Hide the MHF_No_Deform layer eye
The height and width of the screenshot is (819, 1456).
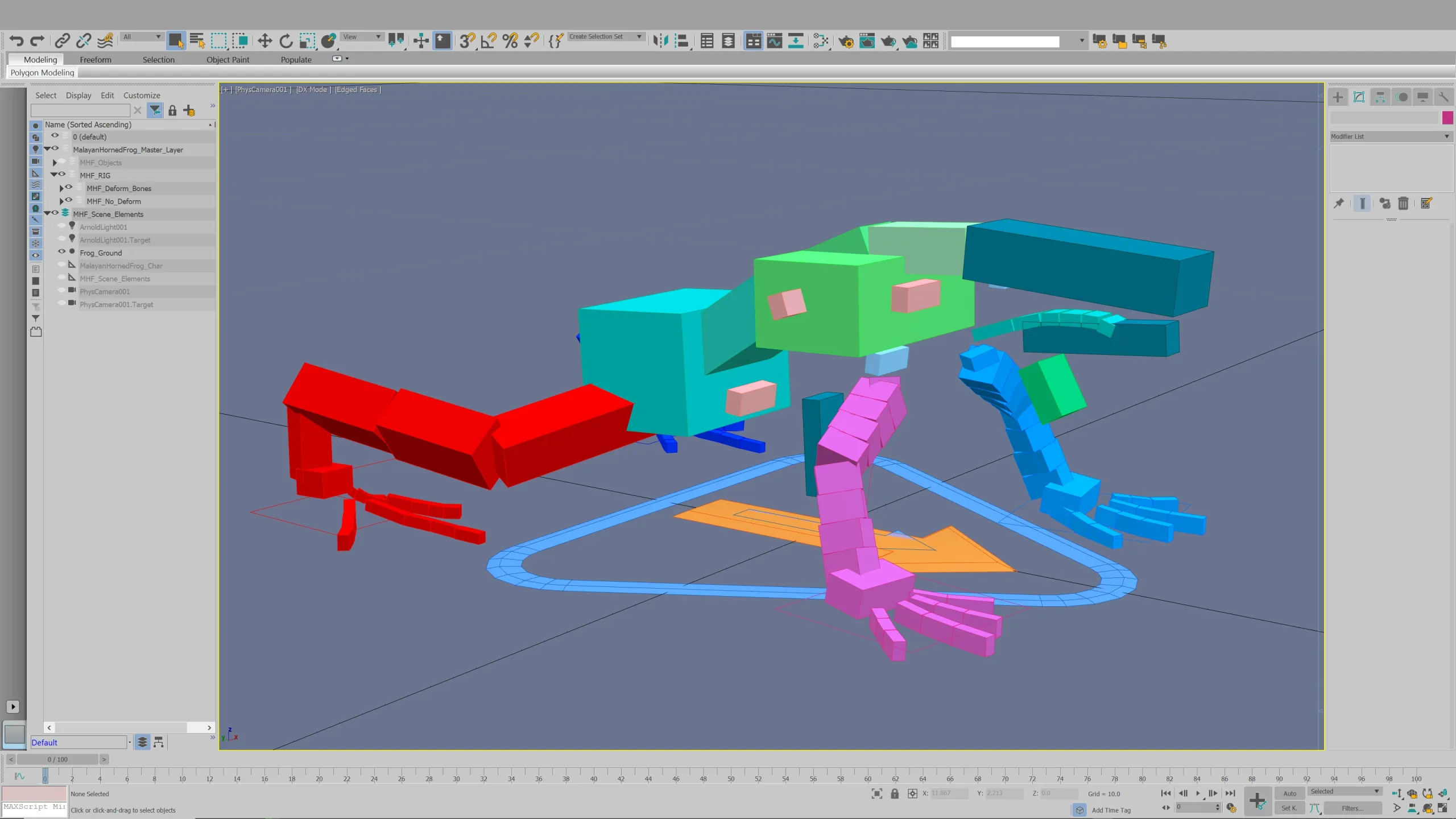(x=69, y=200)
